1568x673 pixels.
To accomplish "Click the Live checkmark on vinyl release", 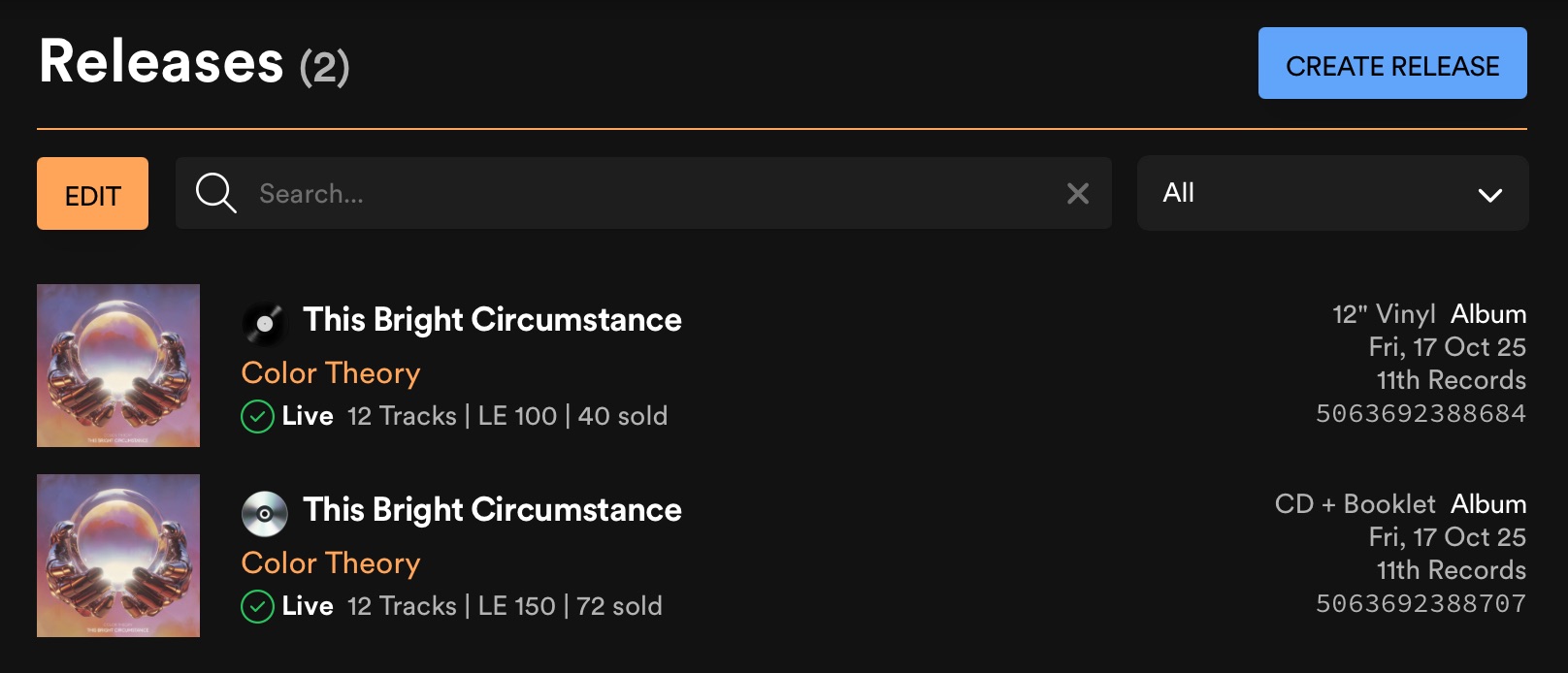I will tap(257, 417).
